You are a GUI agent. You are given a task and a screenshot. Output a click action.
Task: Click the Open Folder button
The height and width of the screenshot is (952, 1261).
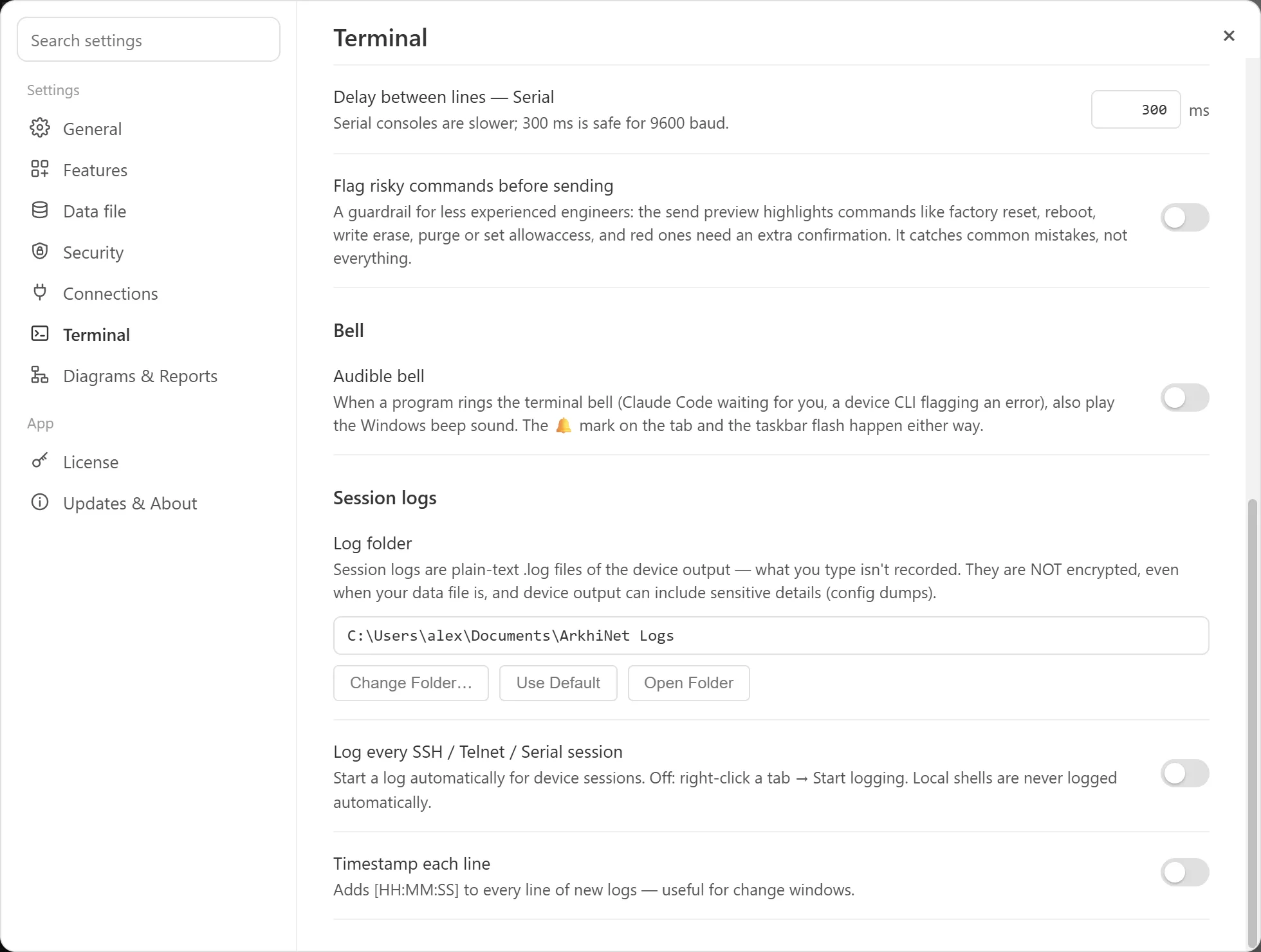coord(688,683)
